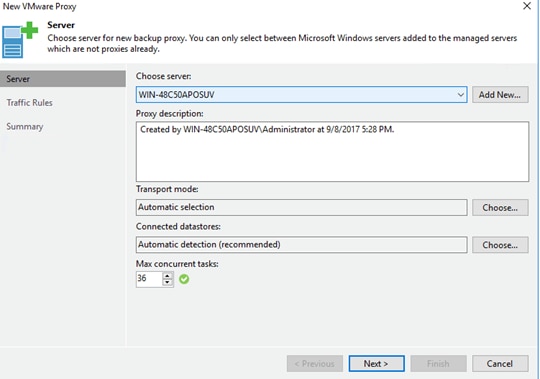Click the 'Transport mode:' label
This screenshot has height=379, width=540.
tap(167, 189)
